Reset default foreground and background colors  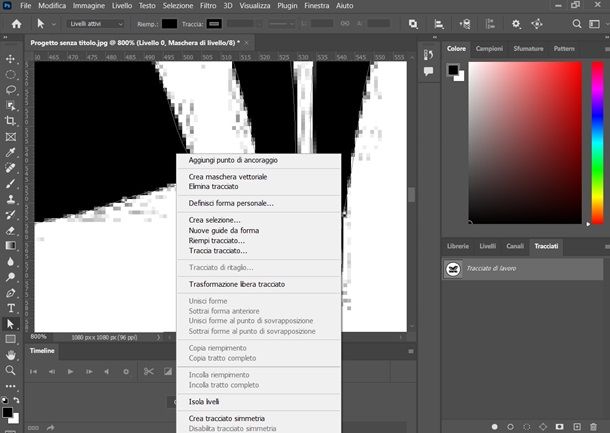tap(5, 400)
